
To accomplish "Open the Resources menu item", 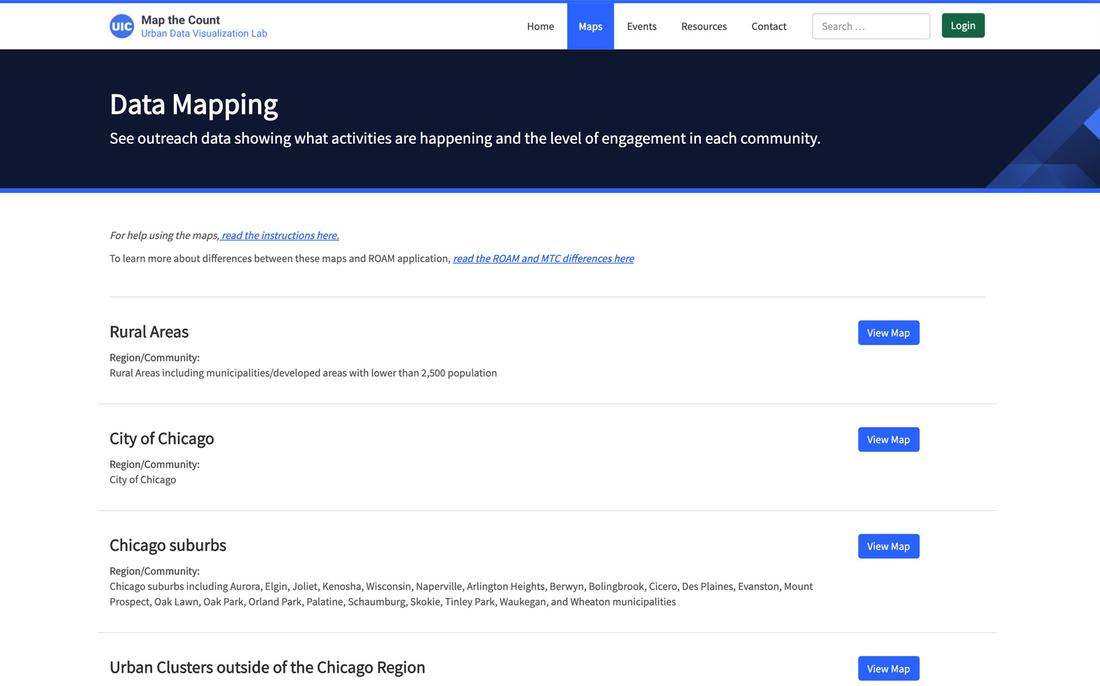I will [704, 26].
